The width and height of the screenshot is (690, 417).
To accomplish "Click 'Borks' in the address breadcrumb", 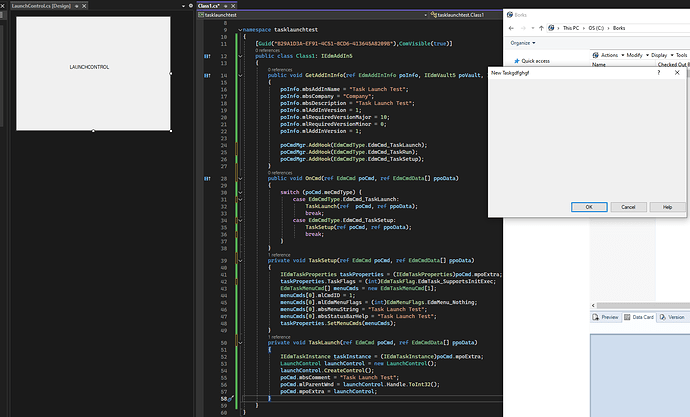I will [x=619, y=28].
